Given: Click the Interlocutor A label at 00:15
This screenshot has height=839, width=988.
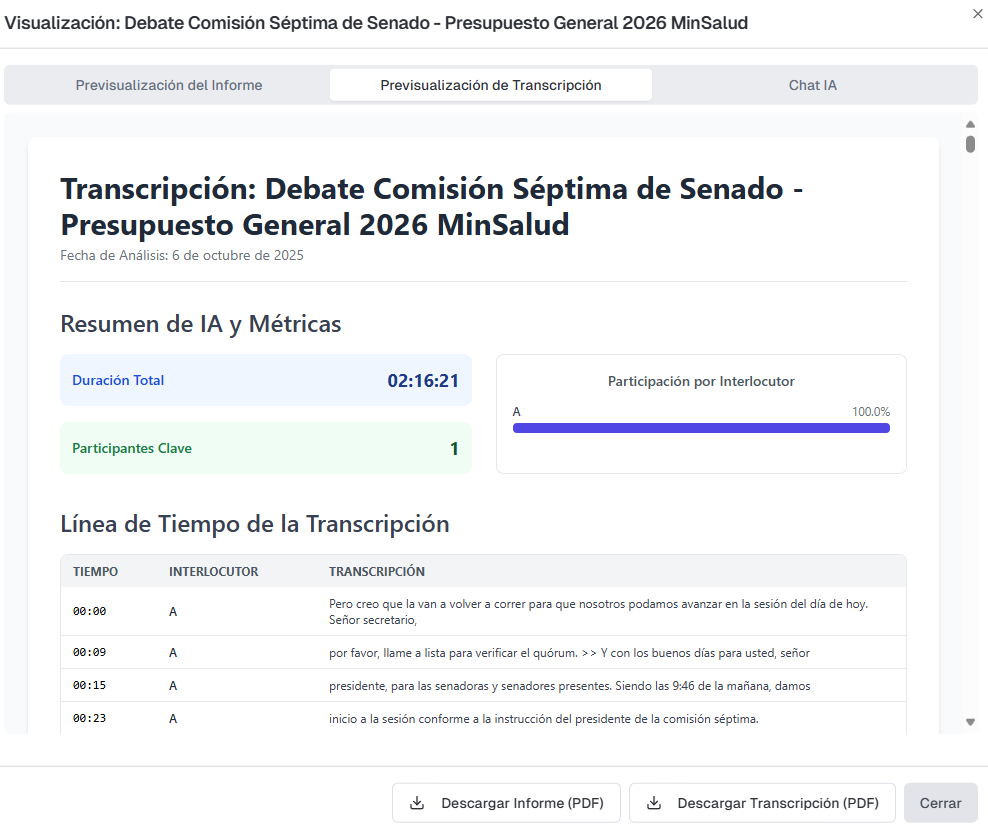Looking at the screenshot, I should (x=172, y=685).
